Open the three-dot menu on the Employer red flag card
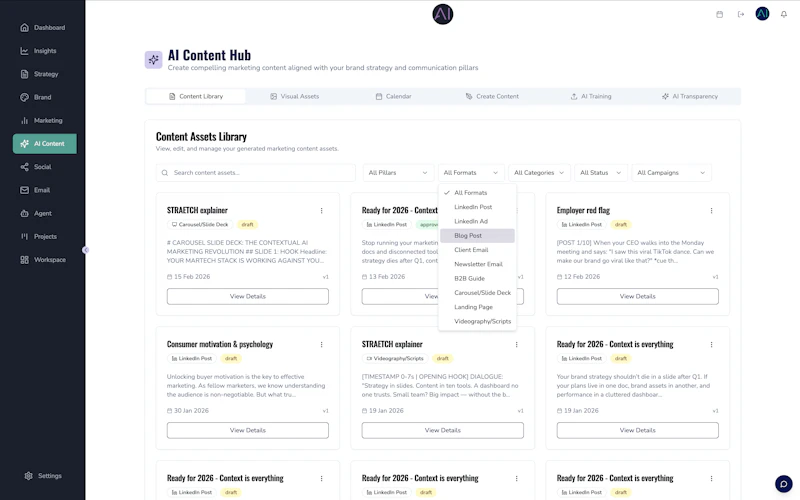Viewport: 800px width, 500px height. (711, 211)
